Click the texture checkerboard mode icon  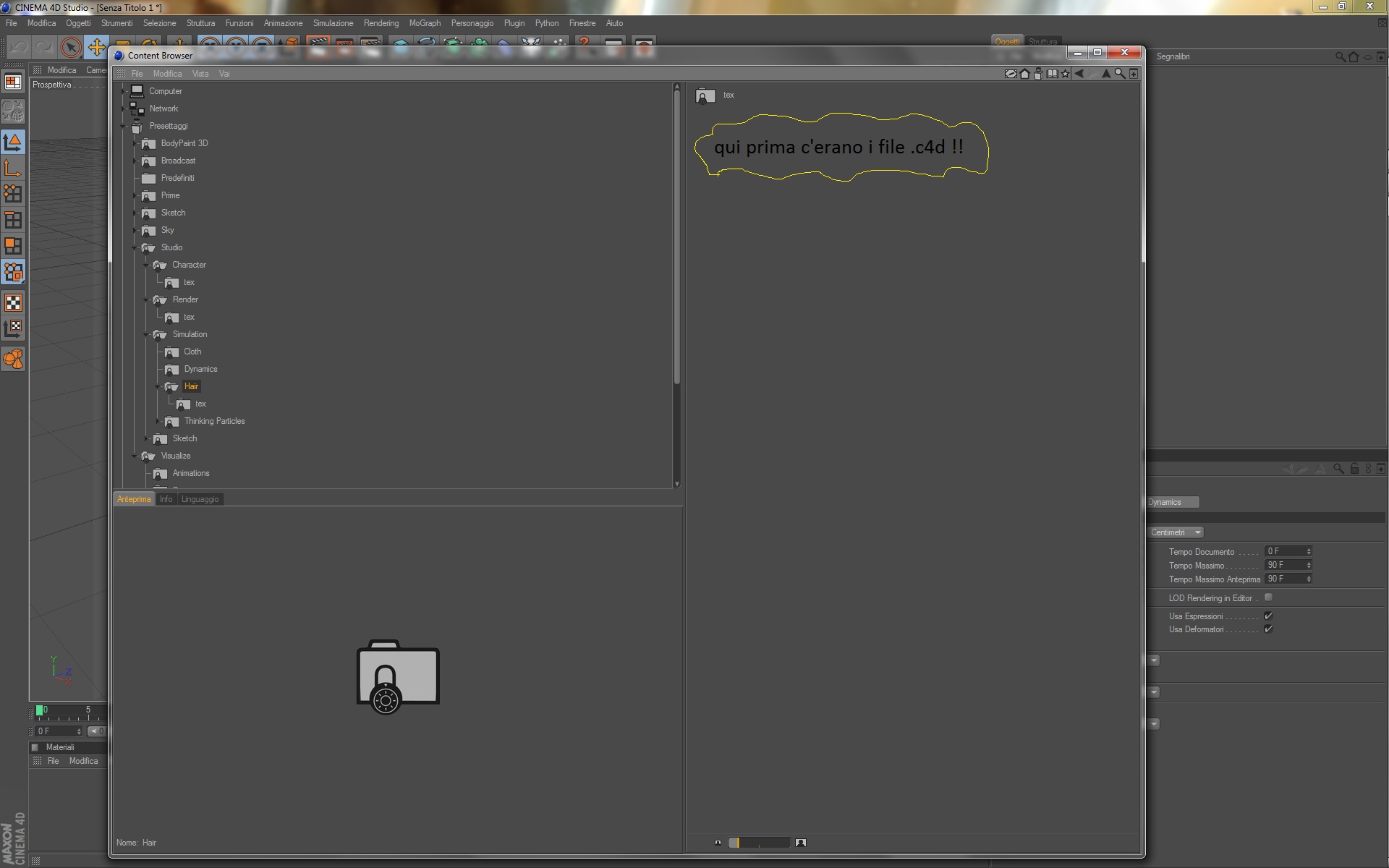tap(13, 302)
